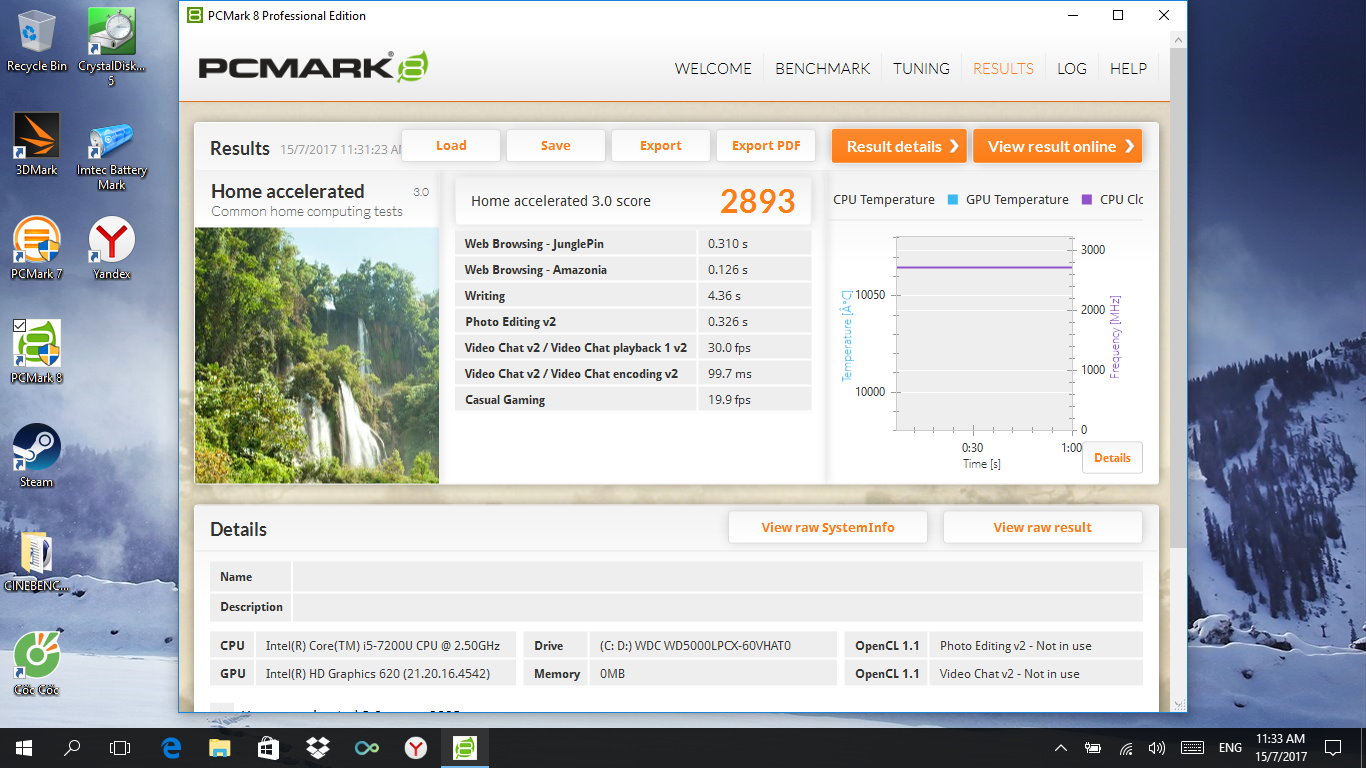1366x768 pixels.
Task: Click the purple CPU Clock legend swatch
Action: click(x=1086, y=200)
